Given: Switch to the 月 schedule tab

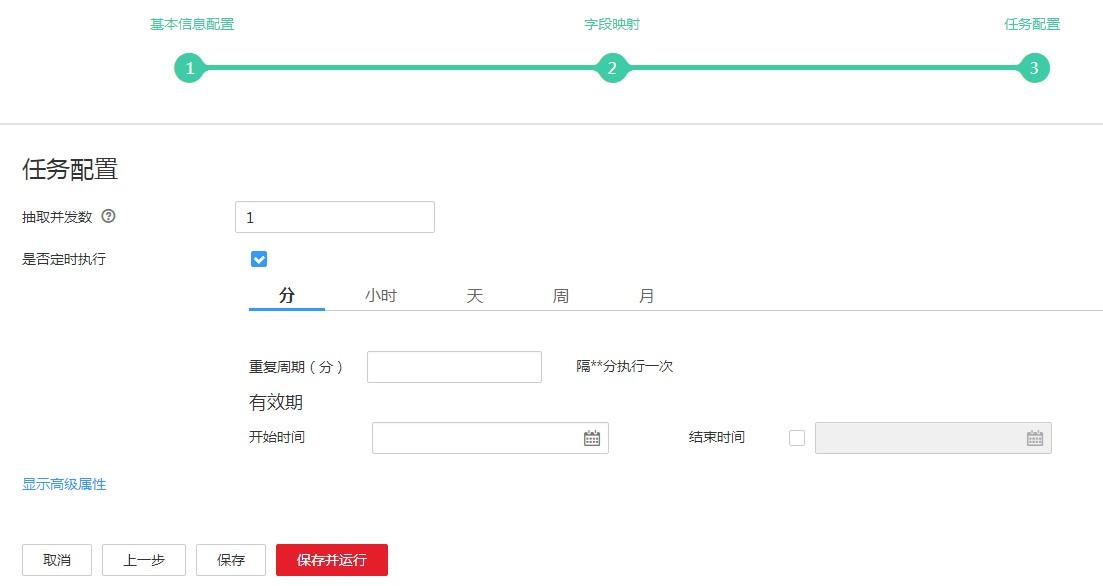Looking at the screenshot, I should pyautogui.click(x=647, y=295).
